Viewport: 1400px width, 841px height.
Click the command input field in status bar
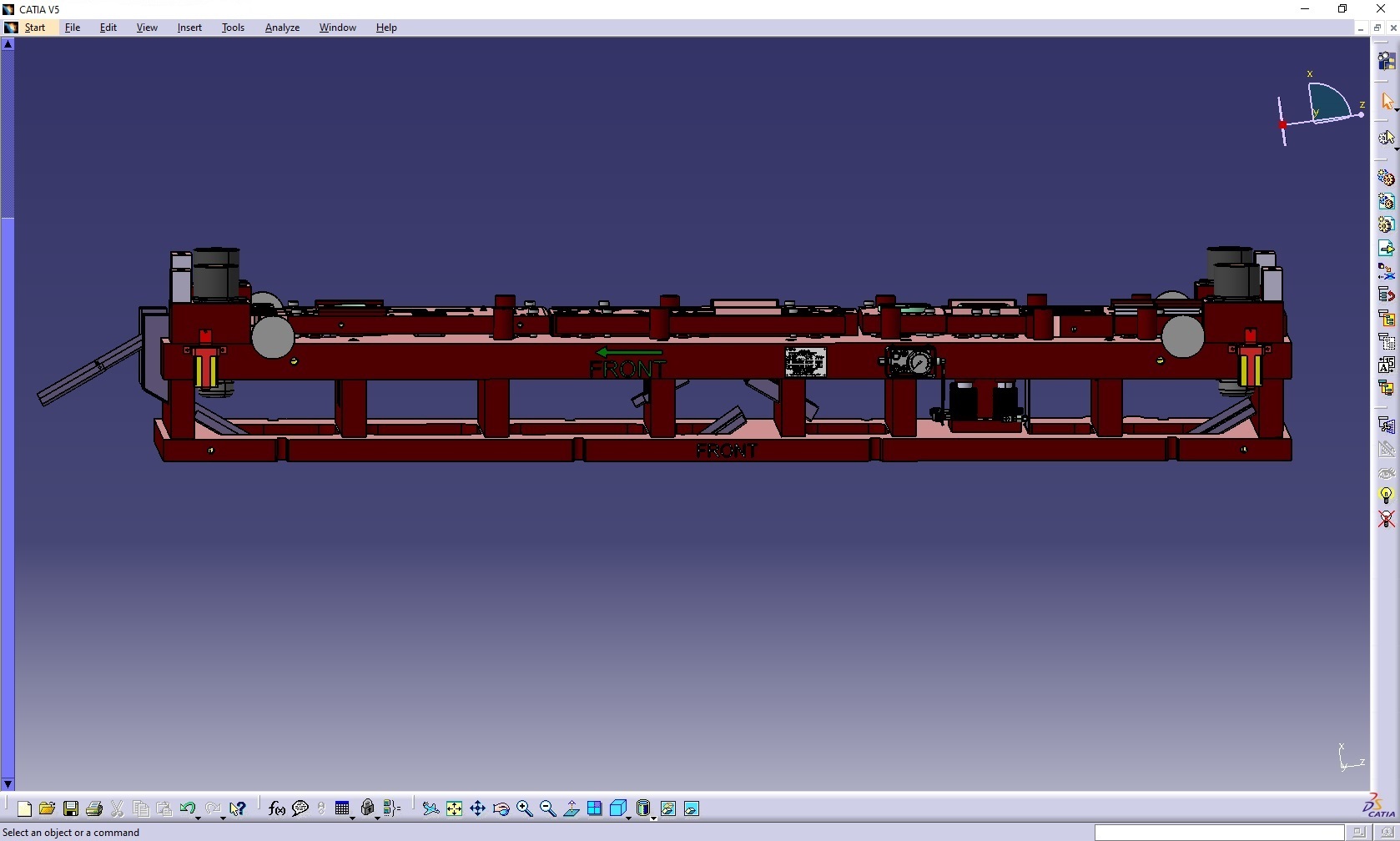(1218, 833)
